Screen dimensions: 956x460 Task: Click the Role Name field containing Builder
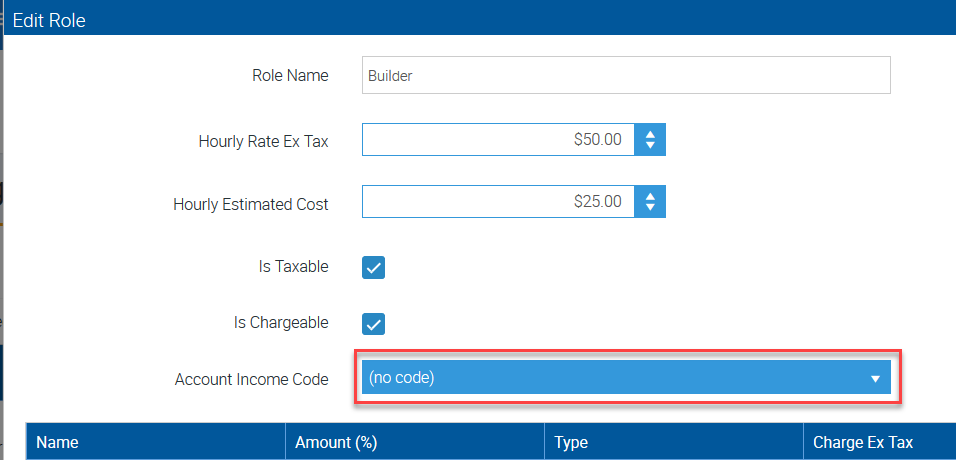(626, 75)
